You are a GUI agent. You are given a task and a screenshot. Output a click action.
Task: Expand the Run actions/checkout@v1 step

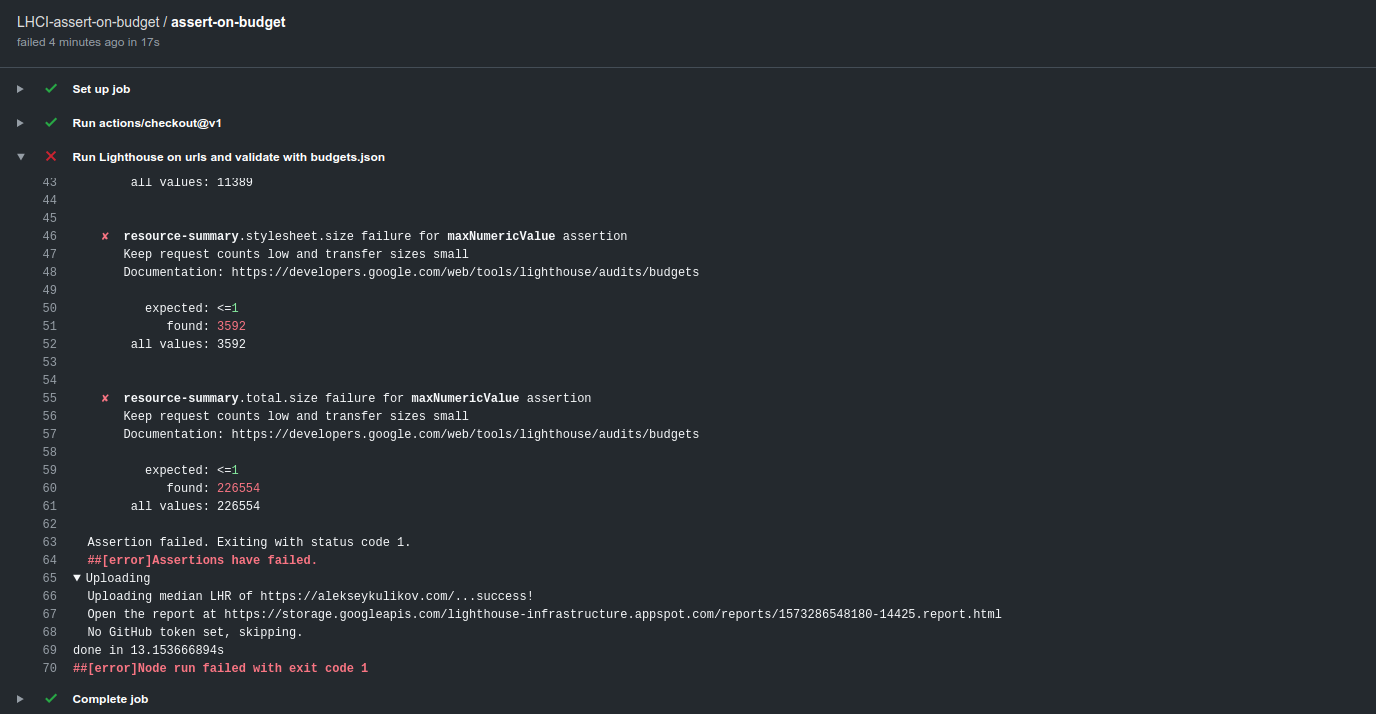[20, 123]
